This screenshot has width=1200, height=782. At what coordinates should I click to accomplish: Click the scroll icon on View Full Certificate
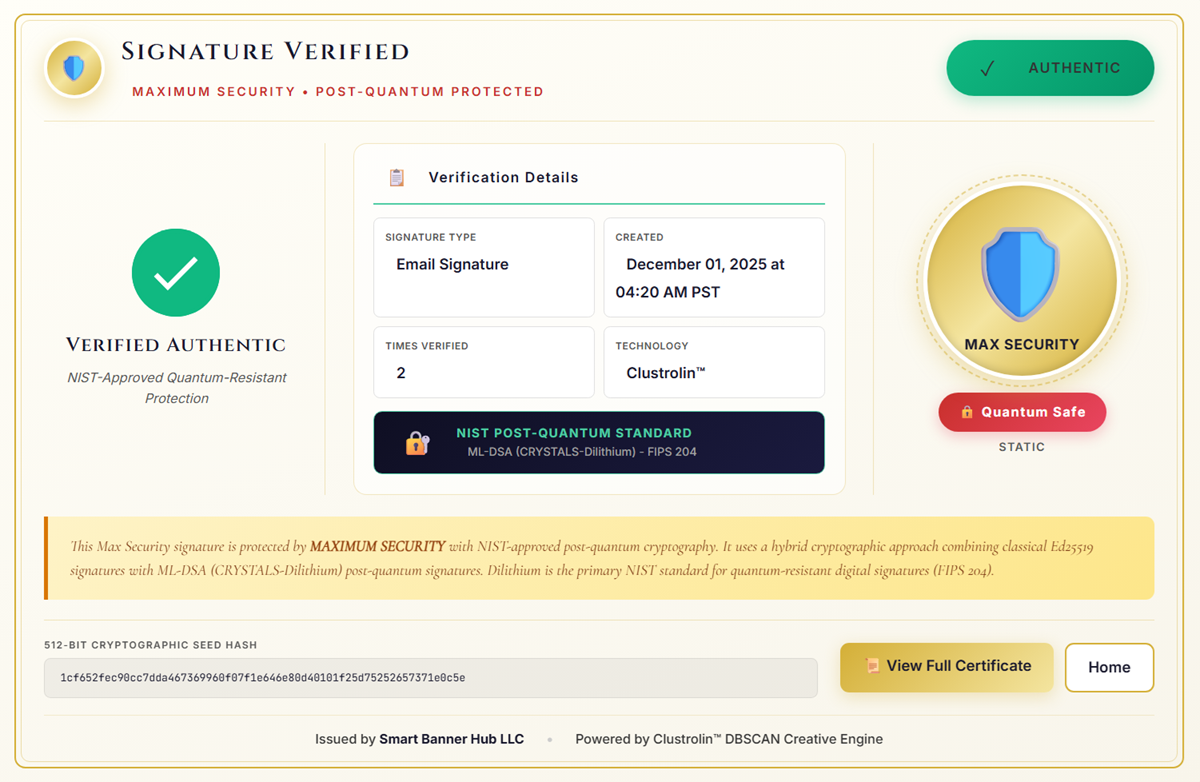(x=872, y=666)
